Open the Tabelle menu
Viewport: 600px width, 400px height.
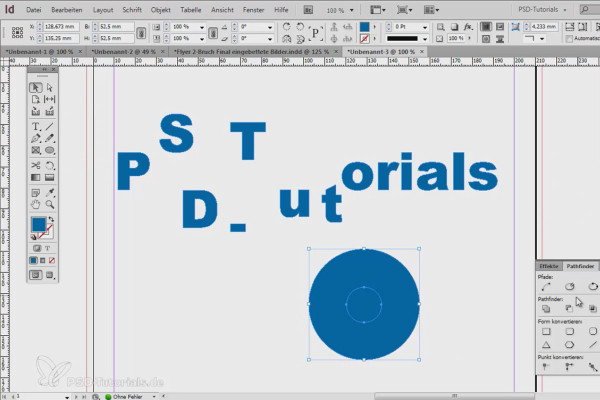(x=191, y=10)
